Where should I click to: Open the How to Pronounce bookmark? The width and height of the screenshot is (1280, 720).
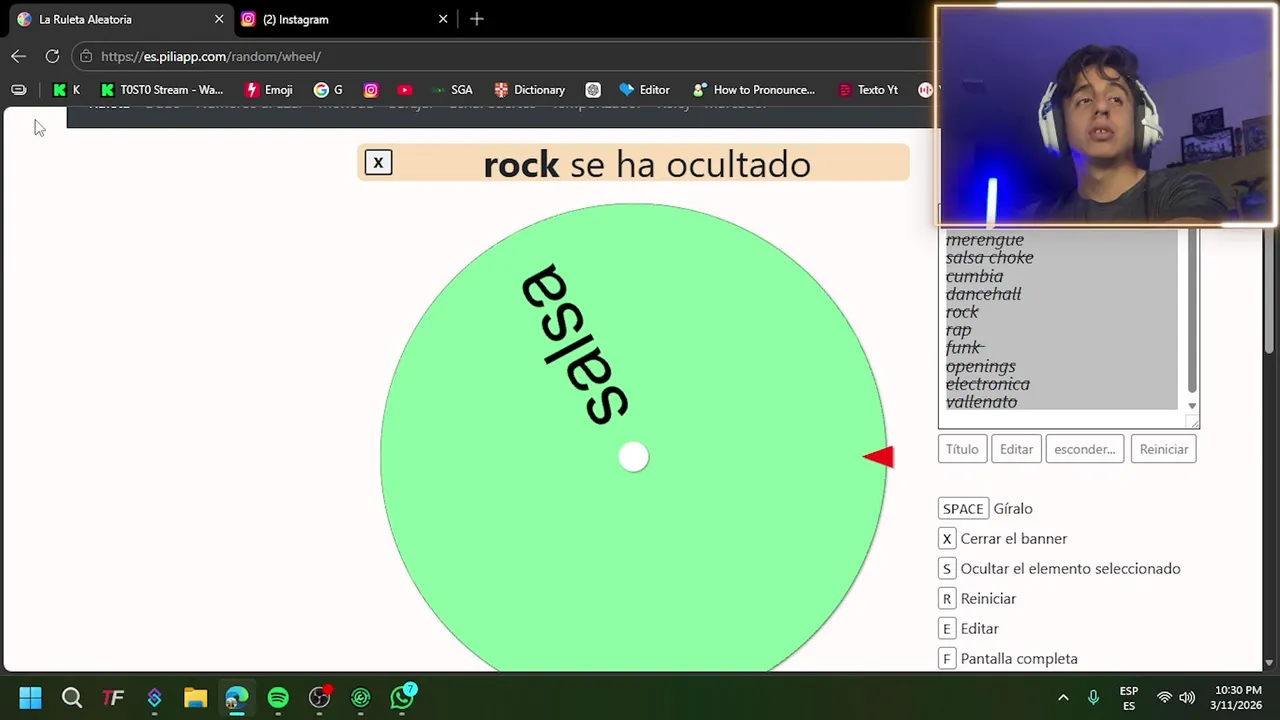pos(754,90)
